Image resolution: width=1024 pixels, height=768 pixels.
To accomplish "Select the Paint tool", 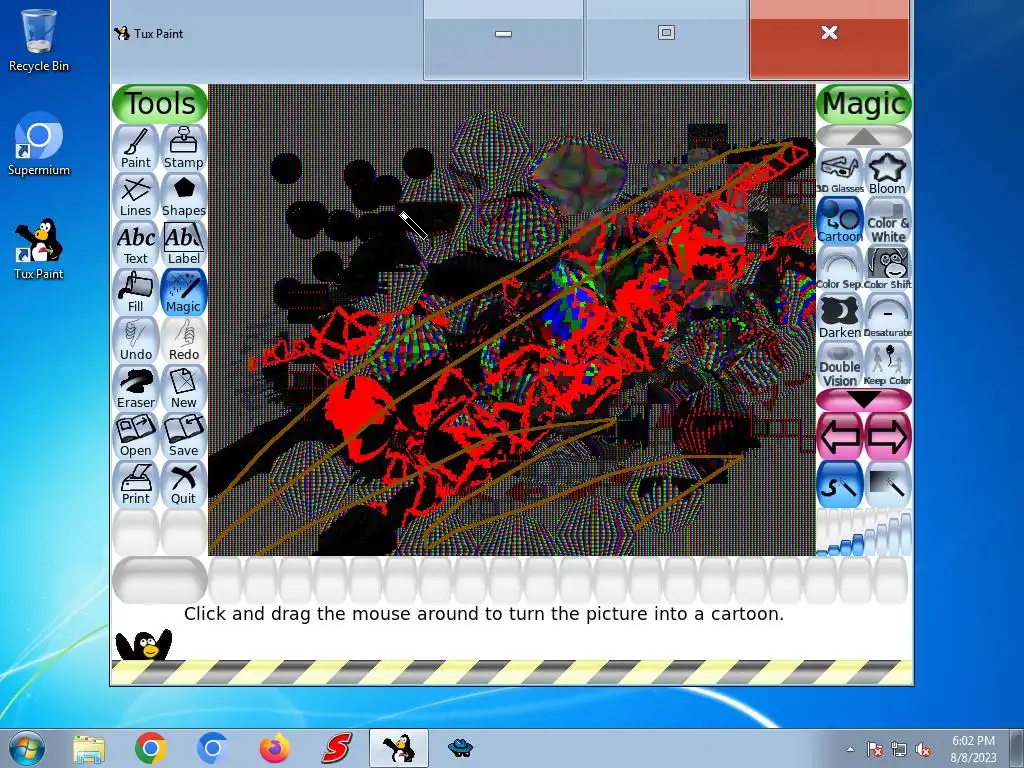I will click(x=136, y=148).
